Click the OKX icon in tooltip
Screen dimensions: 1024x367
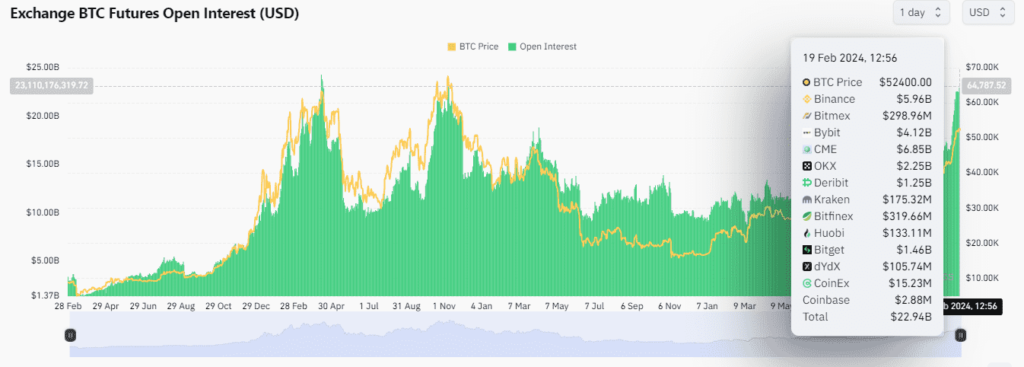(x=807, y=166)
